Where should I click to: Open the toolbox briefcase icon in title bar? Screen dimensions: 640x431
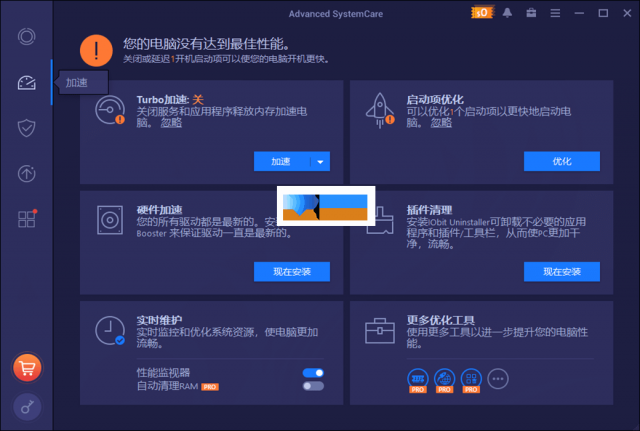tap(531, 13)
